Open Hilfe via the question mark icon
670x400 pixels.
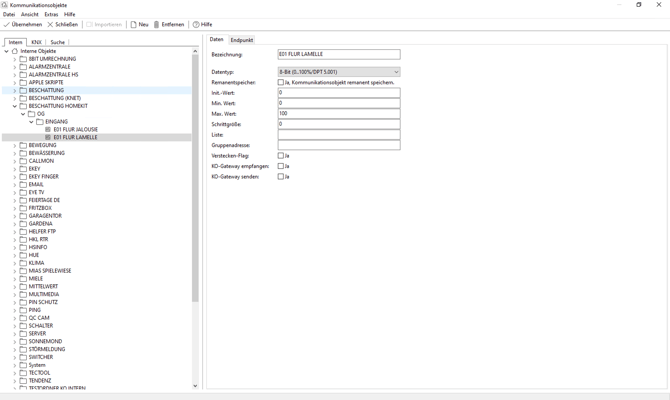[196, 25]
